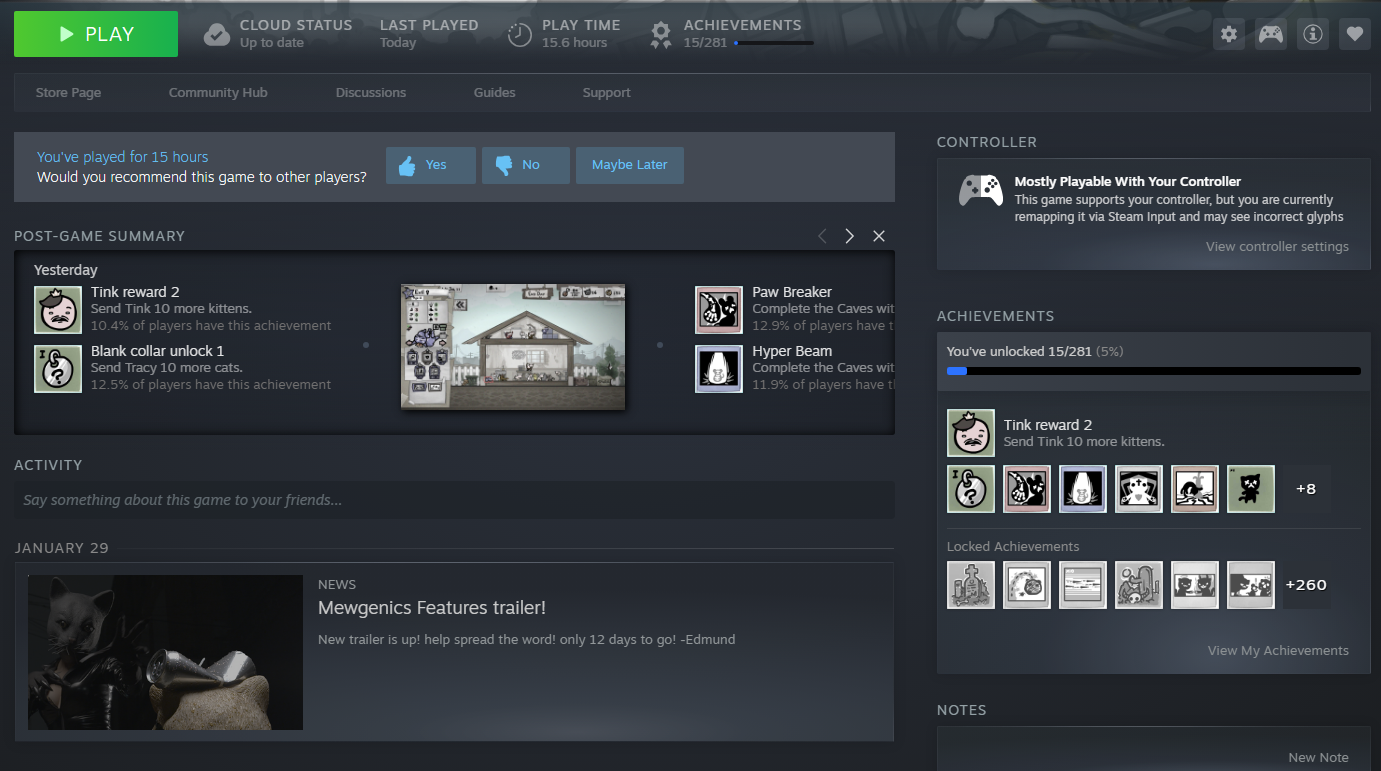Open the Discussions tab
Image resolution: width=1381 pixels, height=771 pixels.
tap(371, 93)
